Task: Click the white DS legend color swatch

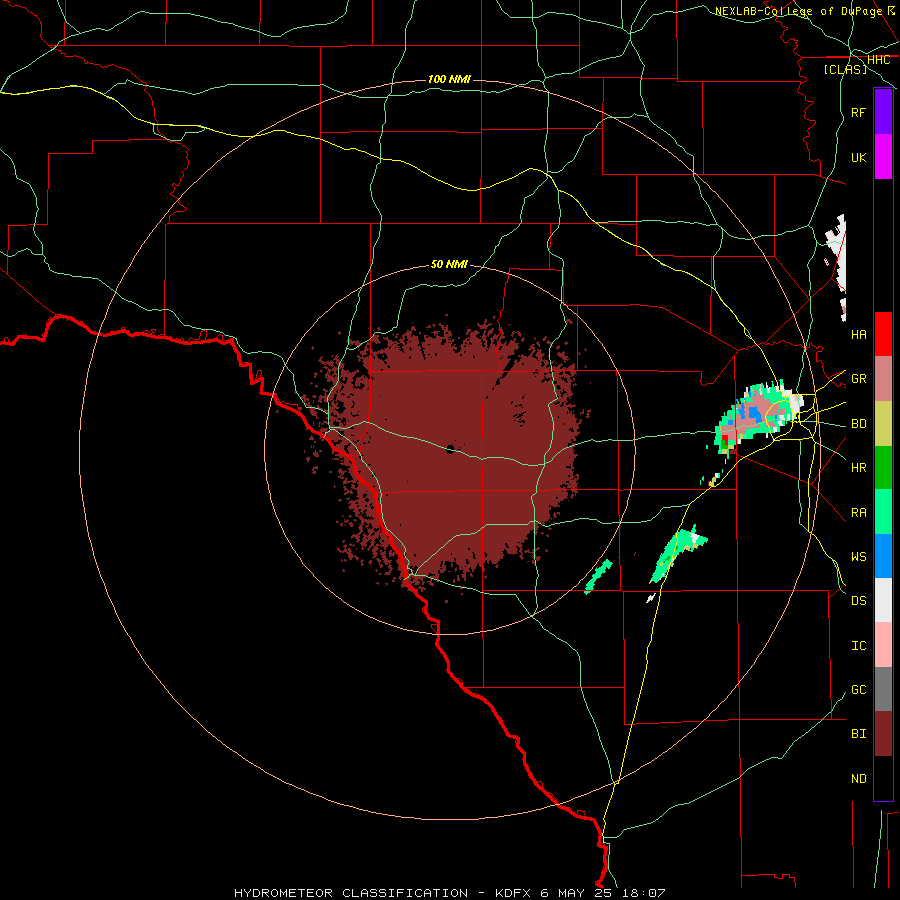Action: (x=883, y=600)
